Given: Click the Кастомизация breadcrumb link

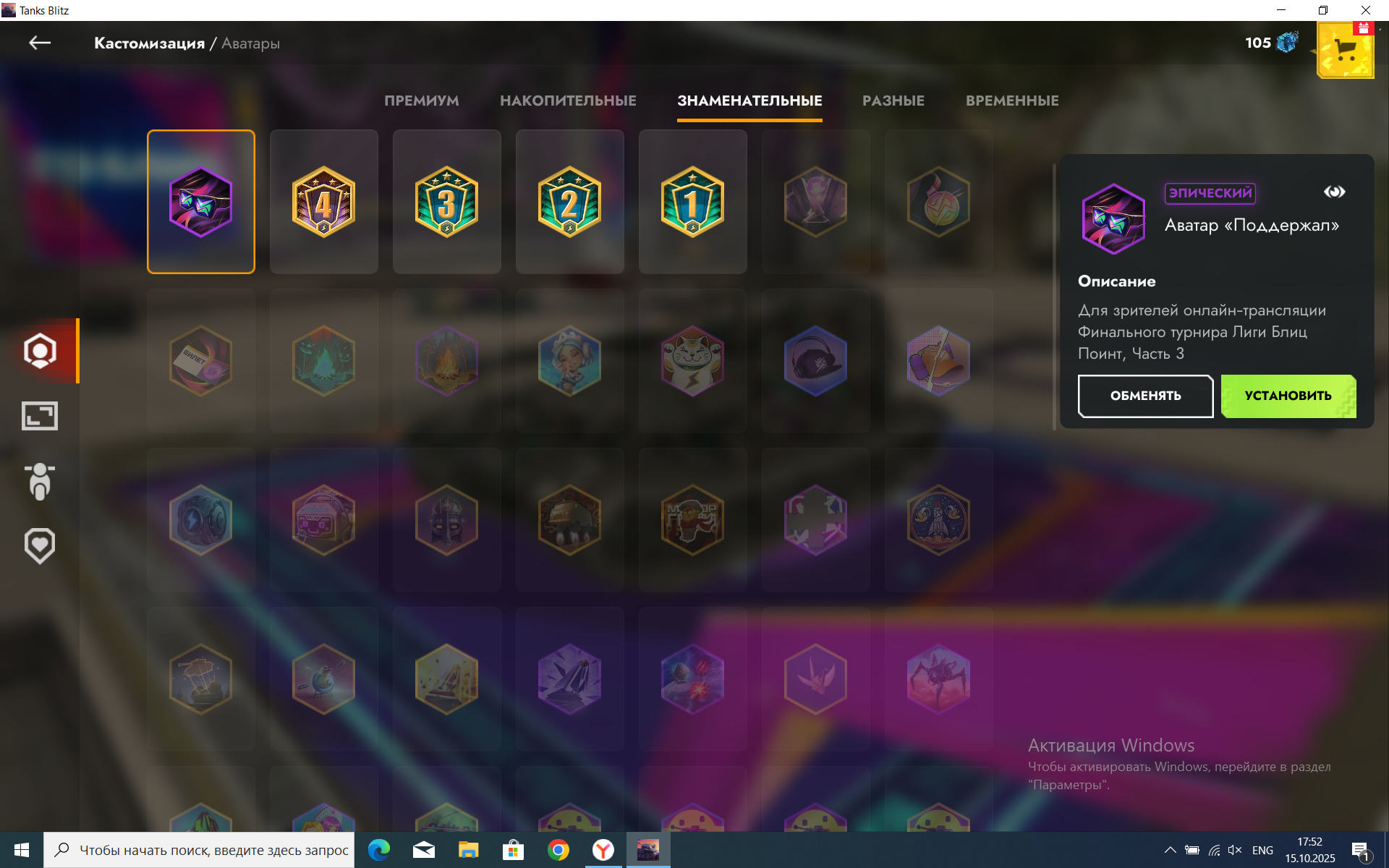Looking at the screenshot, I should pyautogui.click(x=149, y=43).
